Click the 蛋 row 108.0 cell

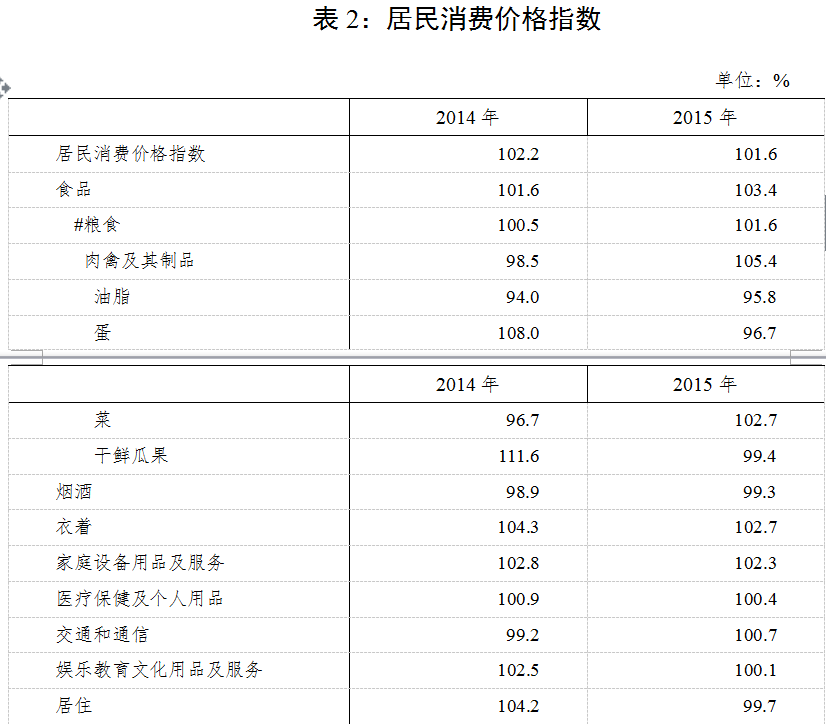518,333
